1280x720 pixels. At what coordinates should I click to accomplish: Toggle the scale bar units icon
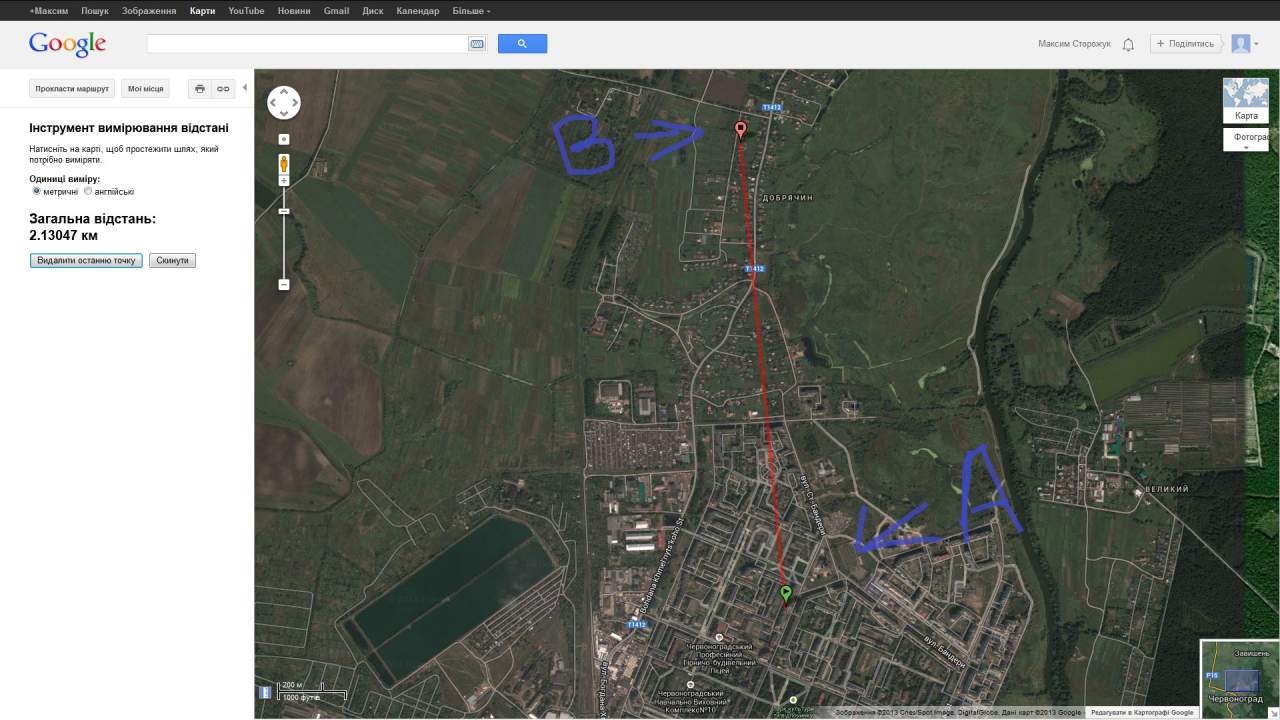tap(265, 691)
